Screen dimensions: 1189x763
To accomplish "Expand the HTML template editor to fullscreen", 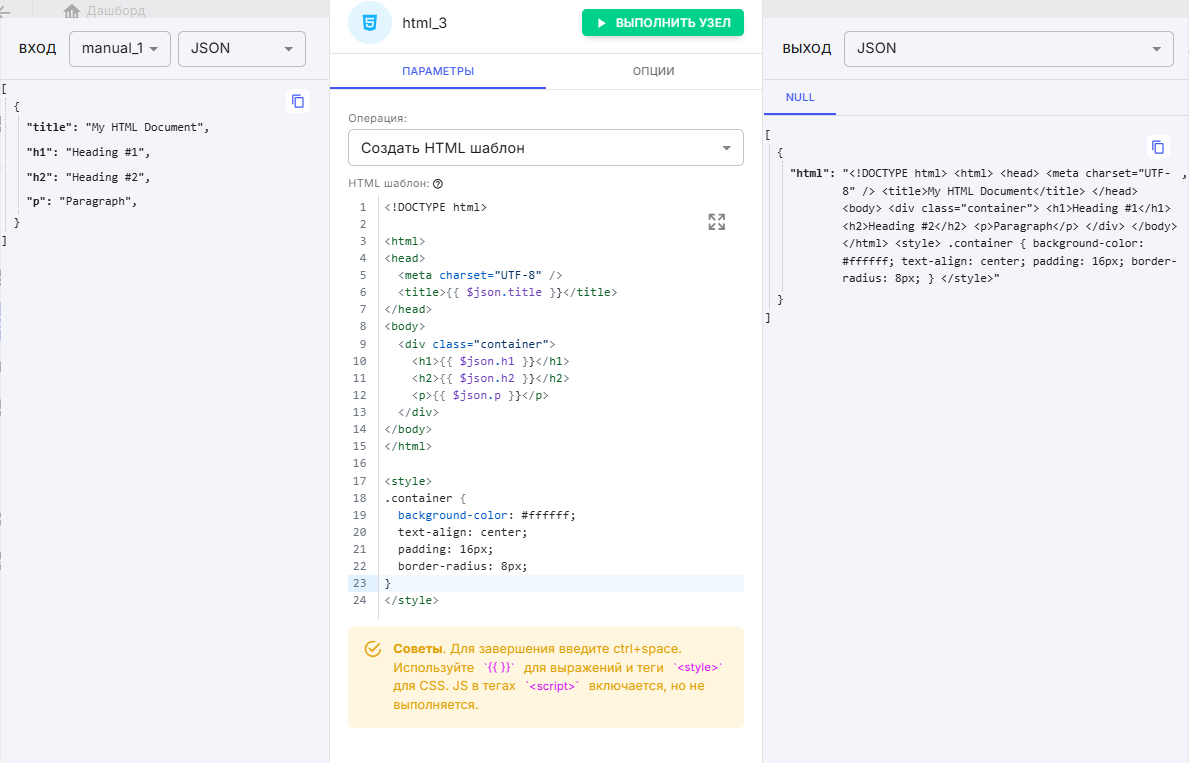I will (716, 222).
